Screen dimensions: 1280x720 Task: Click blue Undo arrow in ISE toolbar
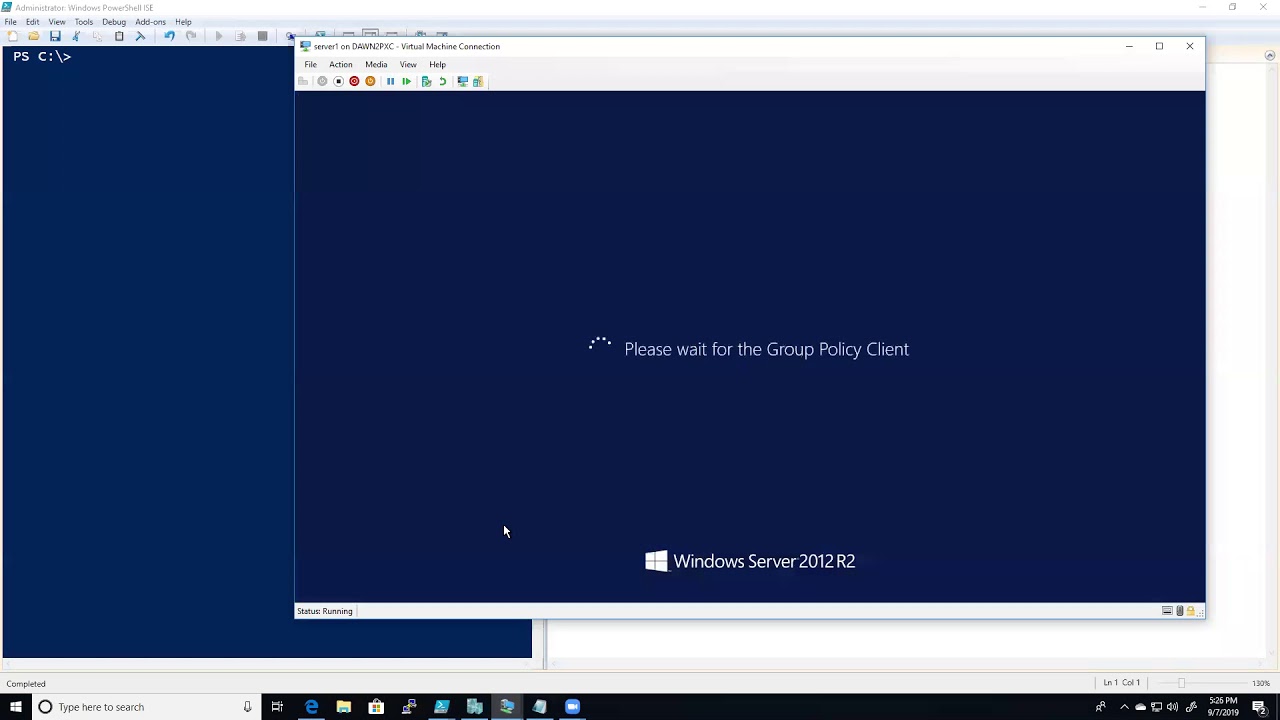click(x=169, y=36)
